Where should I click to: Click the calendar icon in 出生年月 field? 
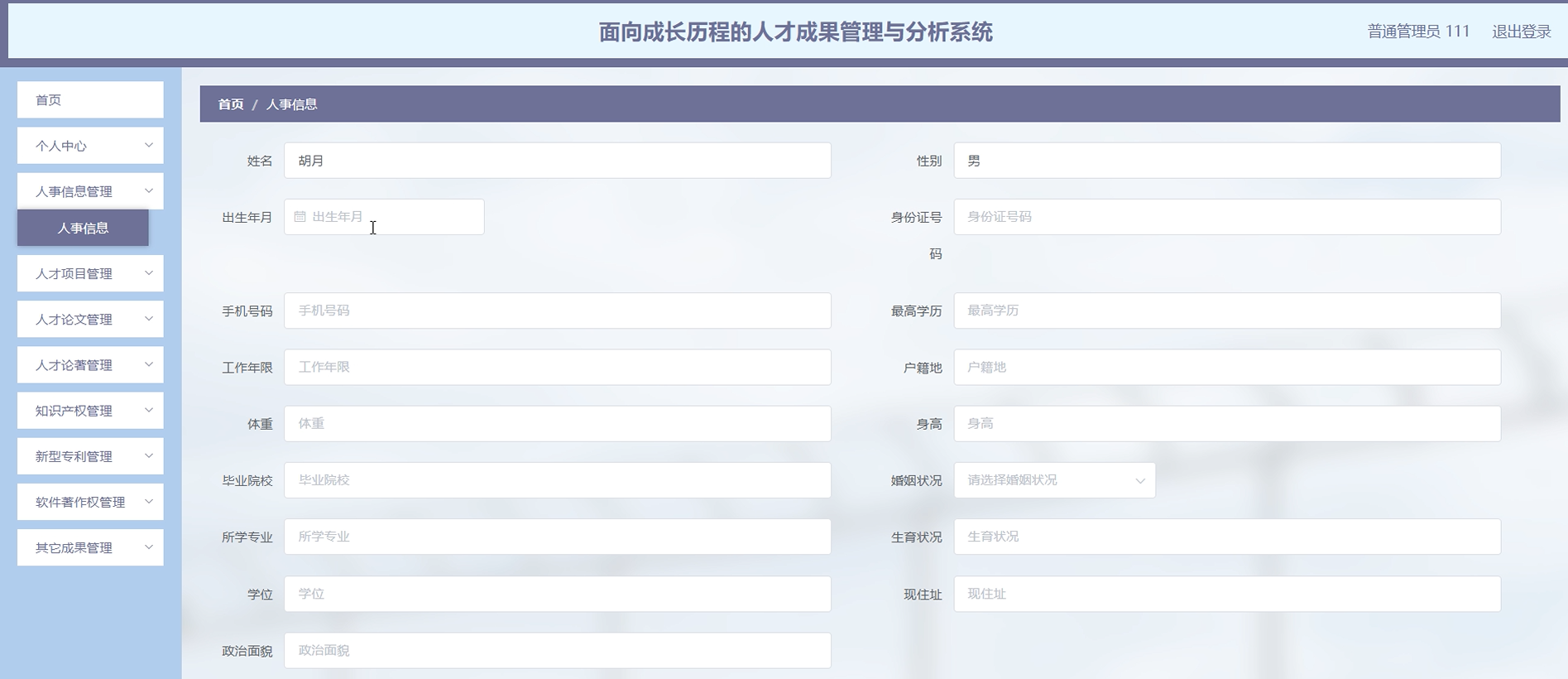[300, 217]
